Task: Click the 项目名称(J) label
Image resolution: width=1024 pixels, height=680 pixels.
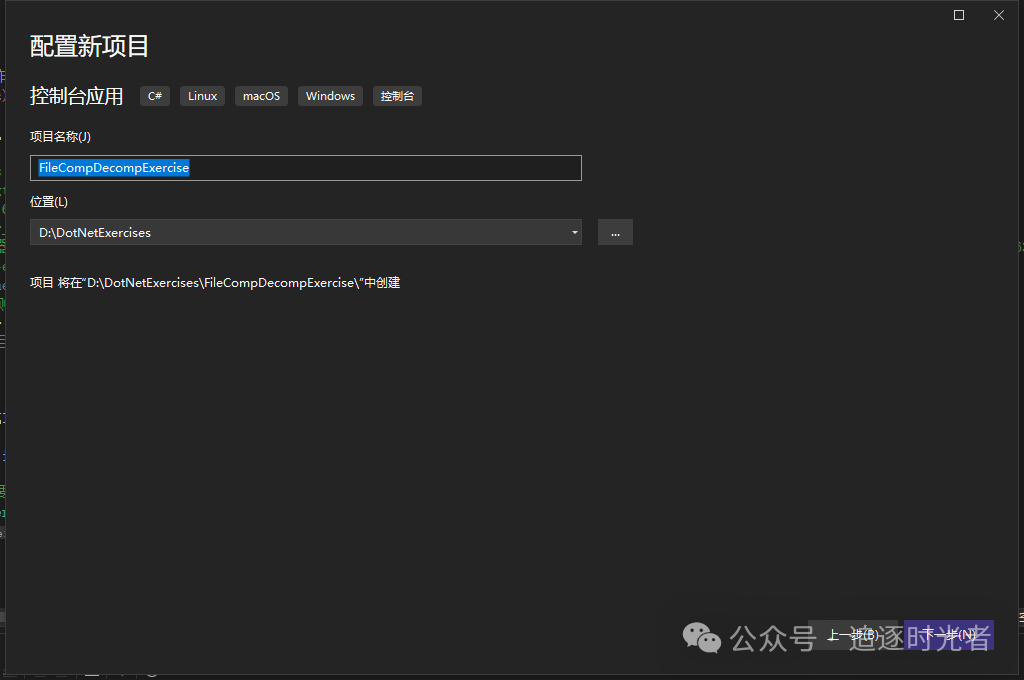Action: pos(60,137)
